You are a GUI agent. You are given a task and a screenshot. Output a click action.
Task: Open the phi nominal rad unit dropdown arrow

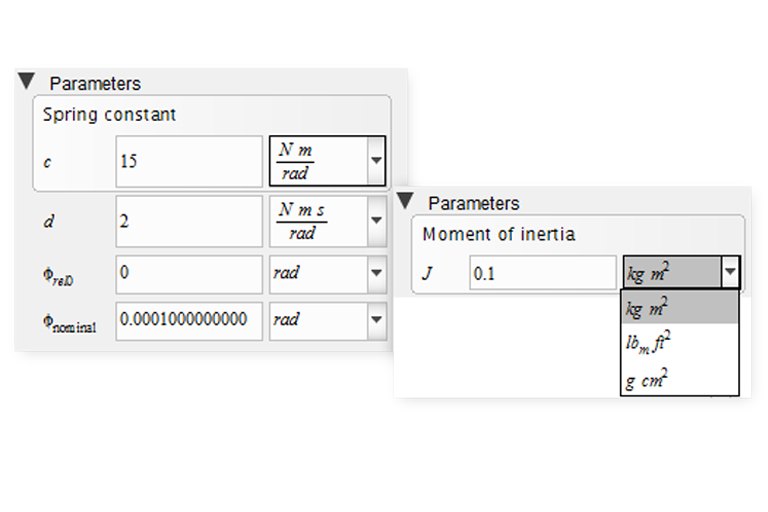pos(376,320)
